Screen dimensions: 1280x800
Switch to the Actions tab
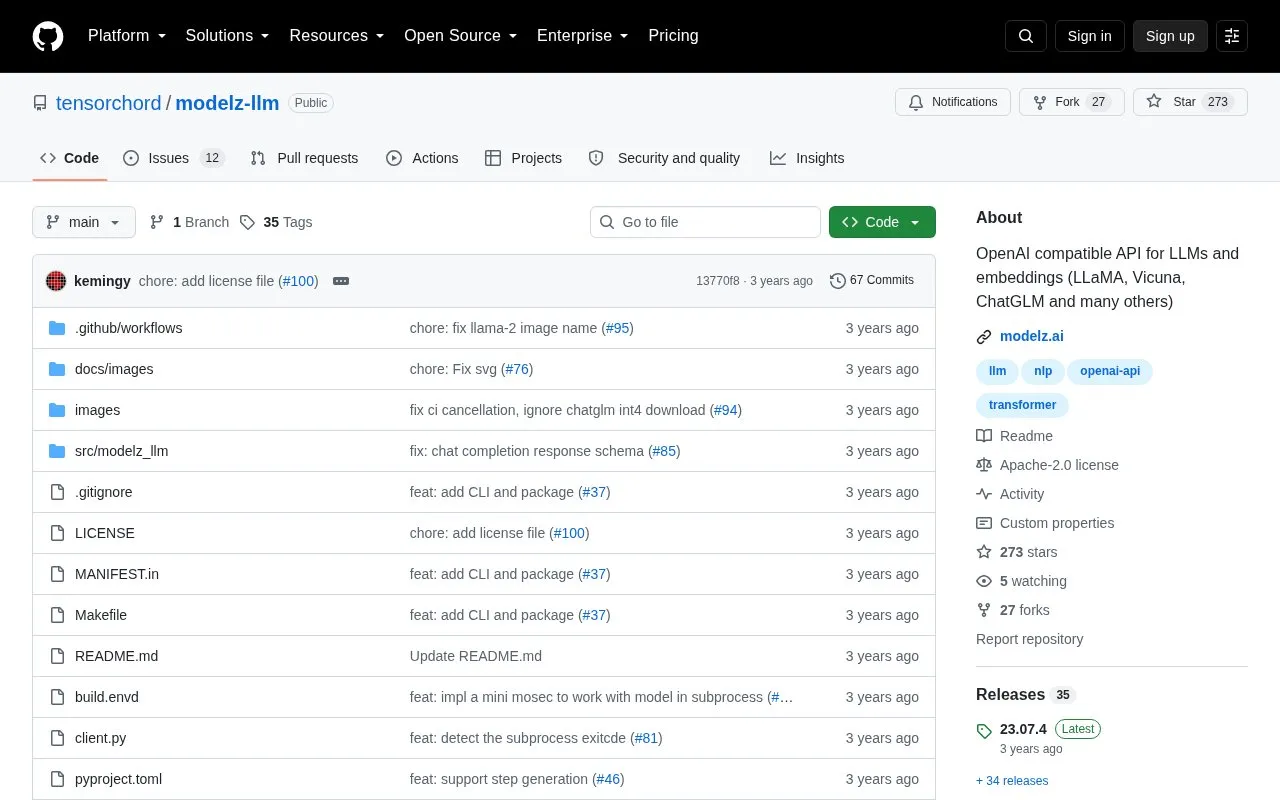(422, 158)
